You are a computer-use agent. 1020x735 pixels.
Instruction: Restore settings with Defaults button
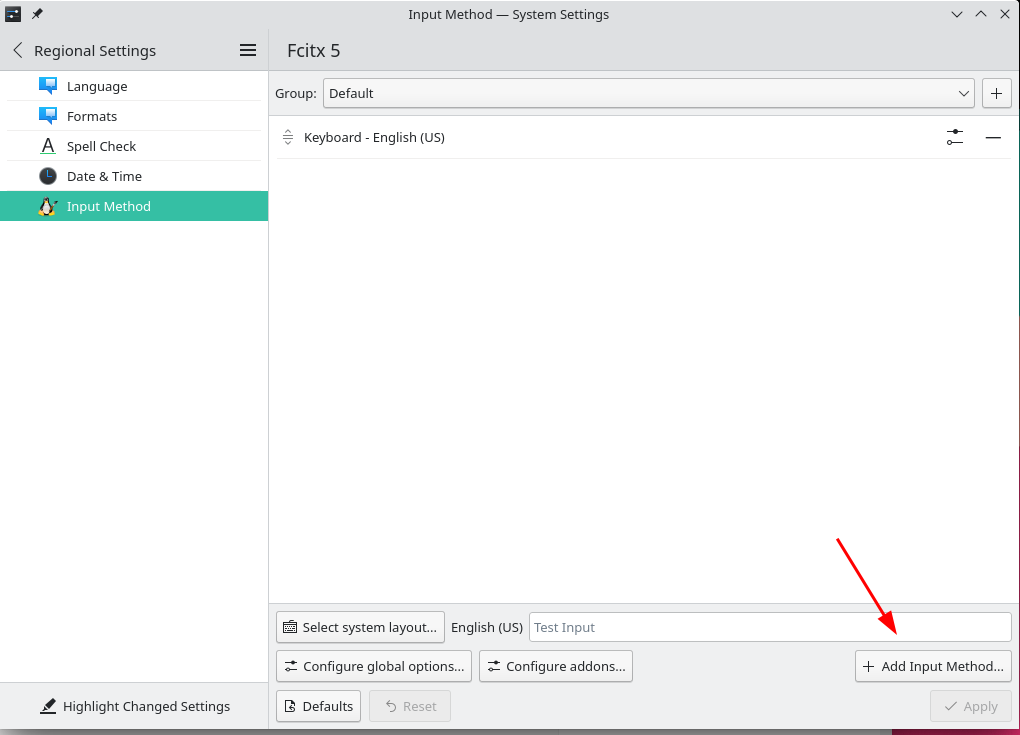pos(319,706)
